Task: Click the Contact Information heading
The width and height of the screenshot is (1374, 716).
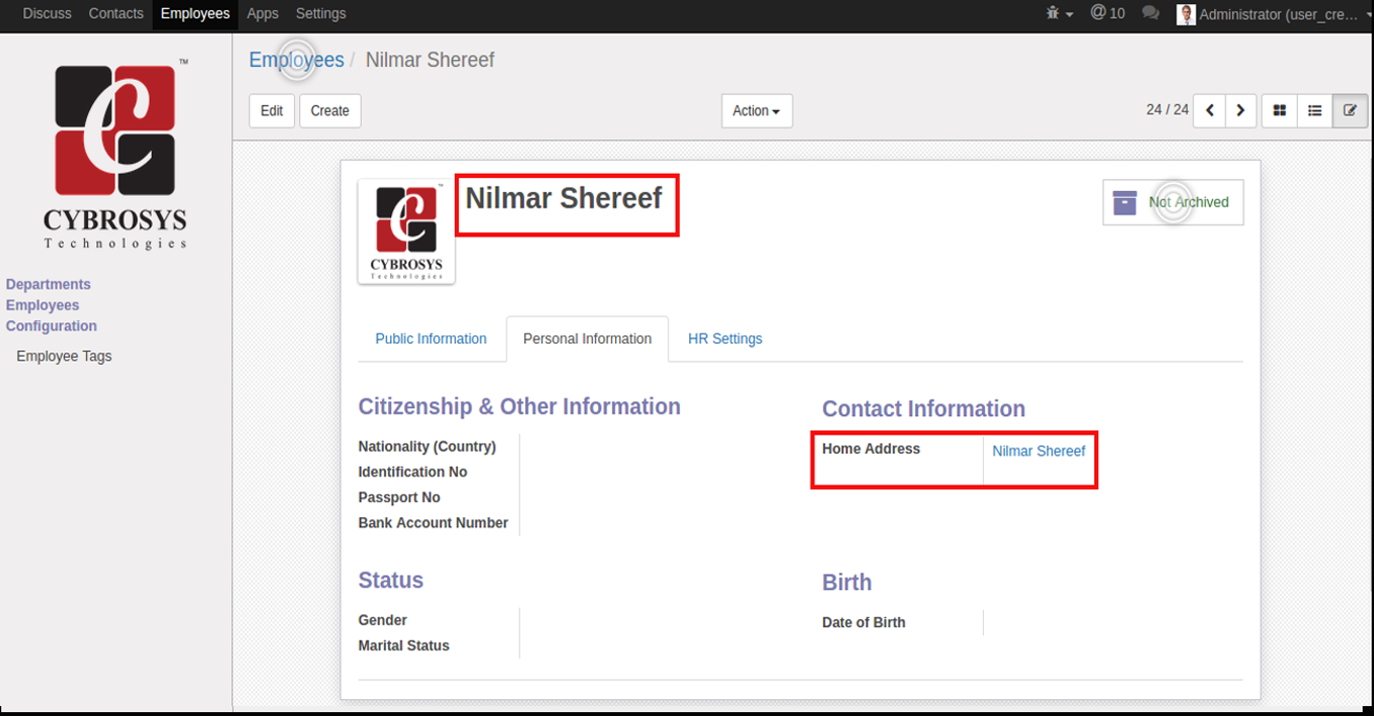Action: click(924, 409)
